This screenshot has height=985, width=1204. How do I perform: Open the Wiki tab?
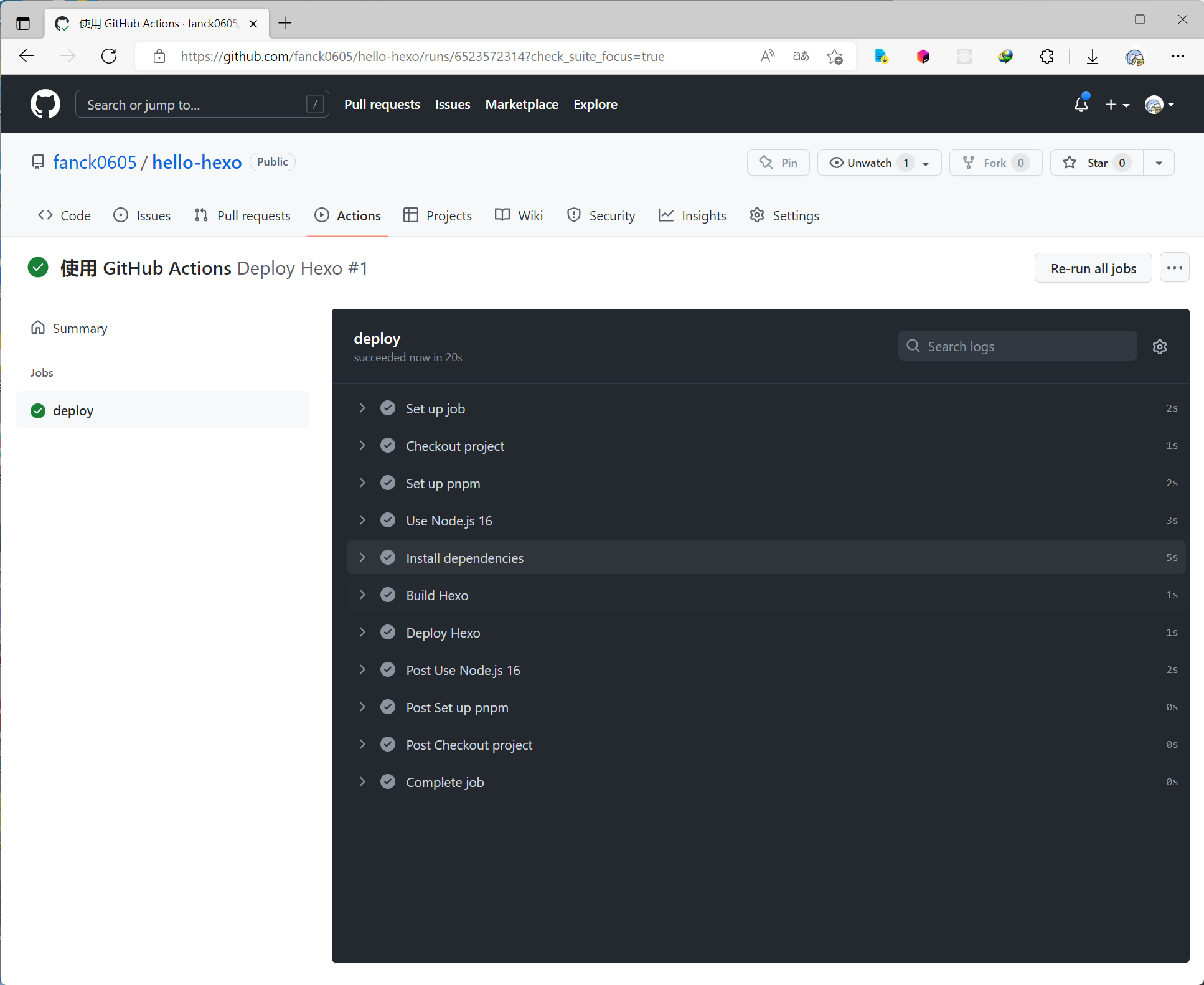pos(519,215)
